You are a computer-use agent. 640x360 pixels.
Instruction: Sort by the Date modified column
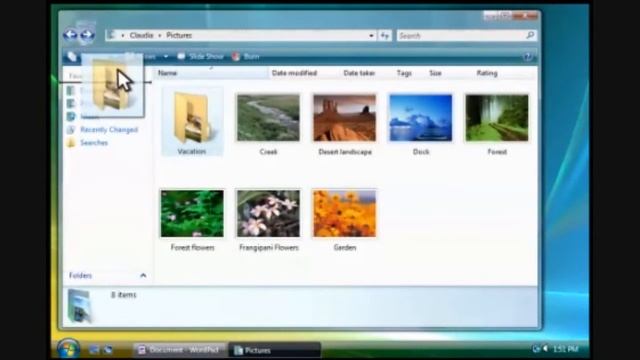(294, 73)
